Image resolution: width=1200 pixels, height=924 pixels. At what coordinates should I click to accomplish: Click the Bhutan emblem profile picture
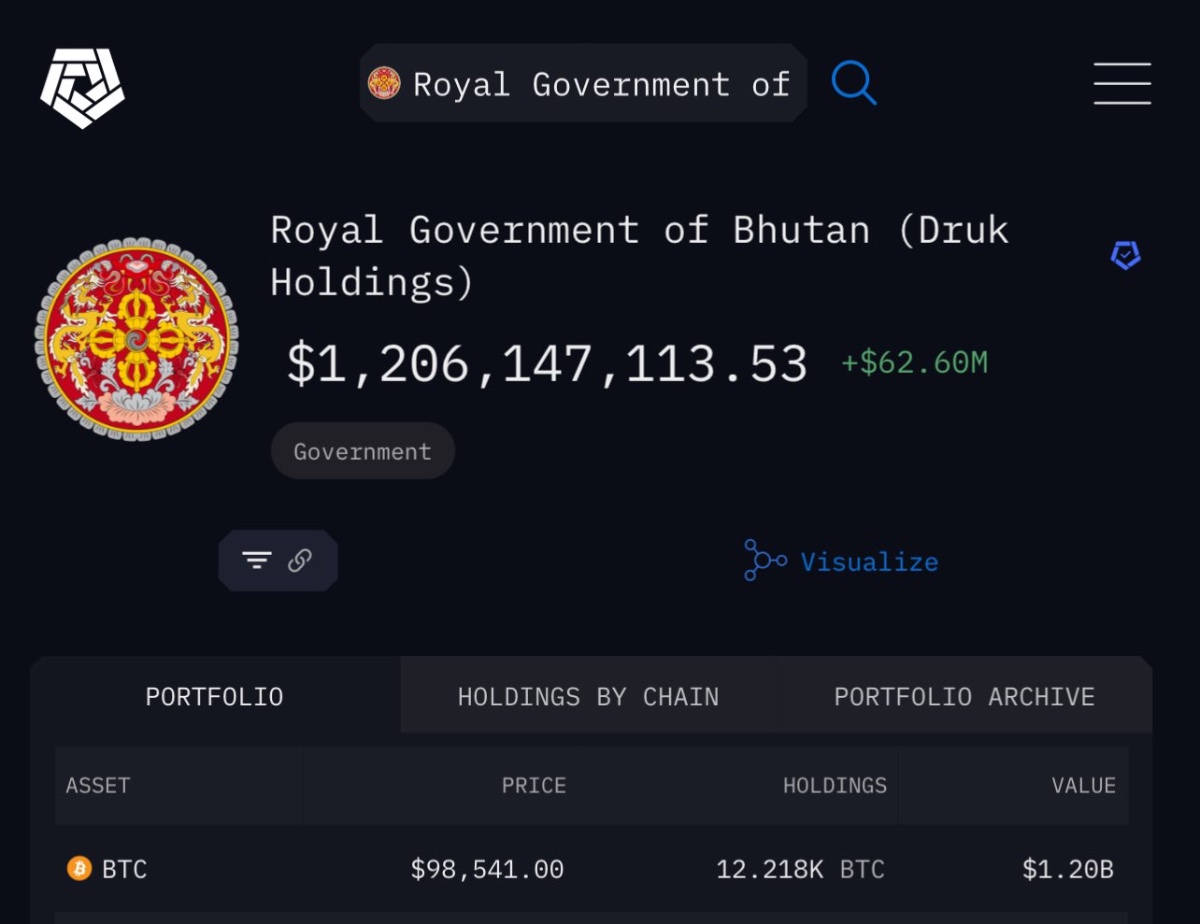pos(137,339)
